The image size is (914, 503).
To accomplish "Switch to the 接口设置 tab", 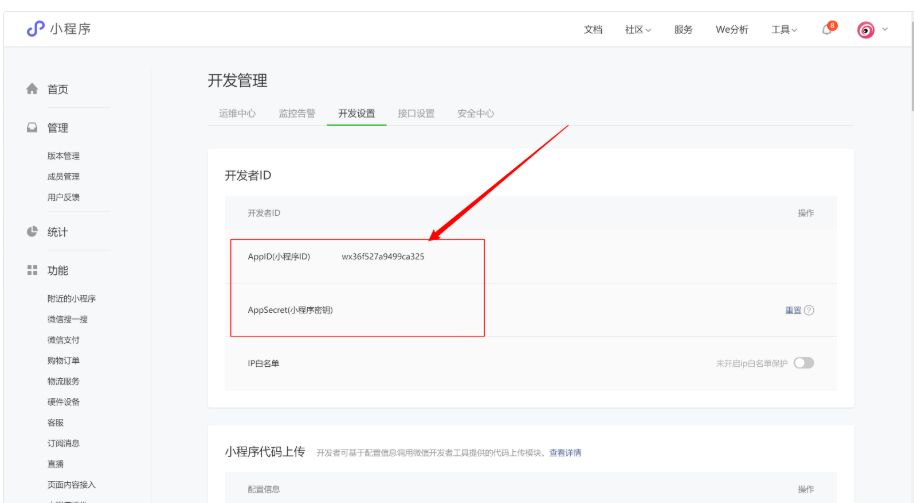I will pyautogui.click(x=416, y=113).
